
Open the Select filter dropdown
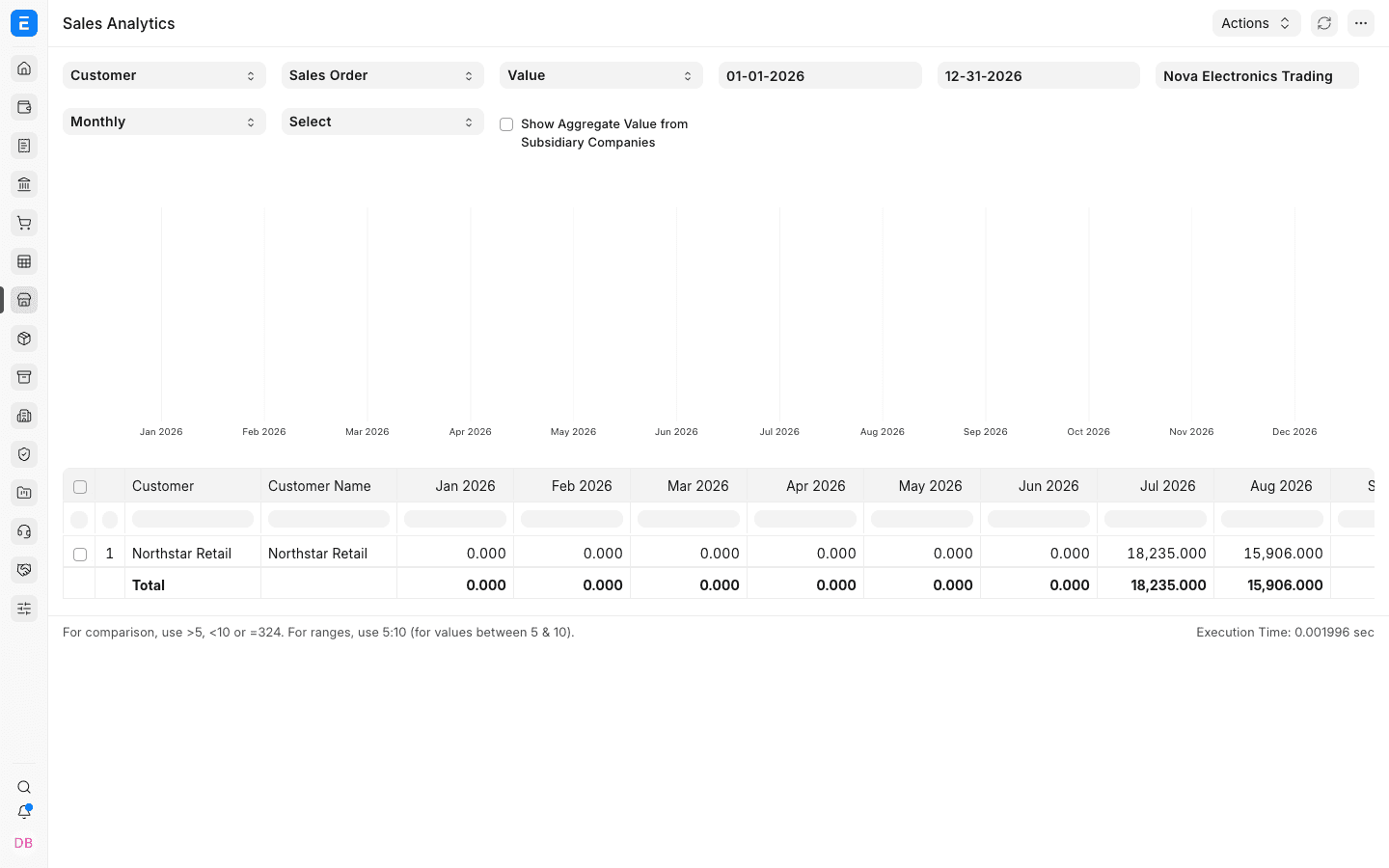coord(383,122)
